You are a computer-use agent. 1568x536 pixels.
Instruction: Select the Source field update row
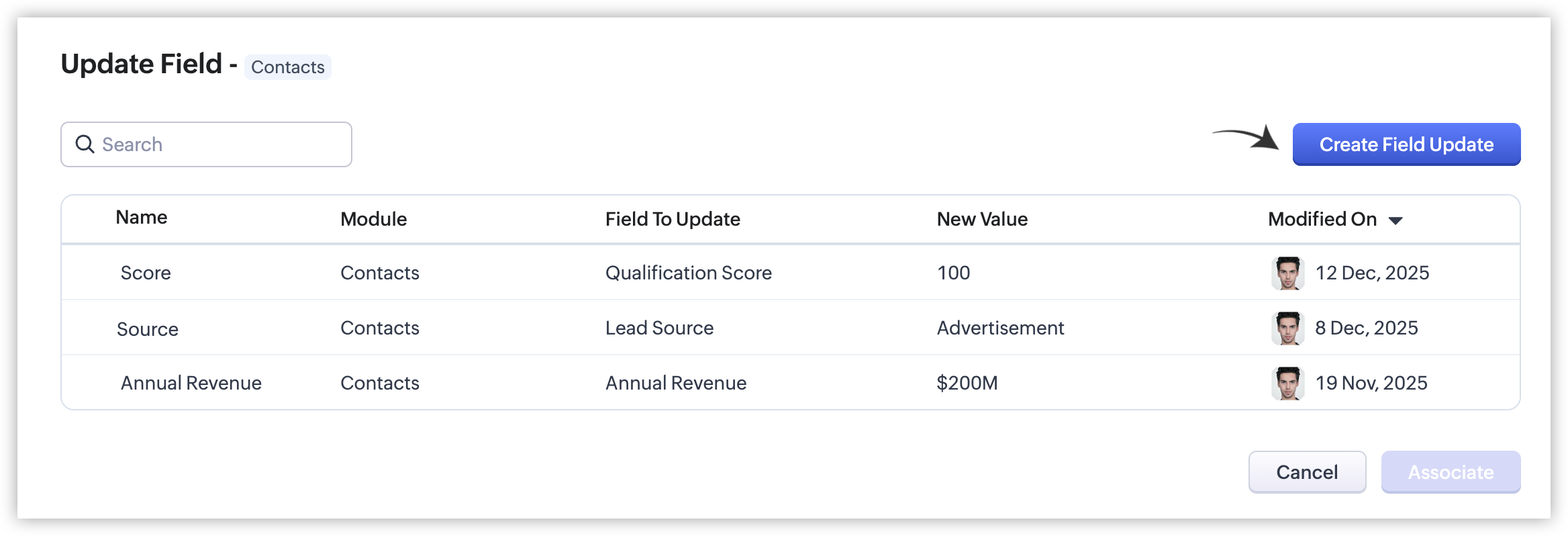tap(790, 328)
